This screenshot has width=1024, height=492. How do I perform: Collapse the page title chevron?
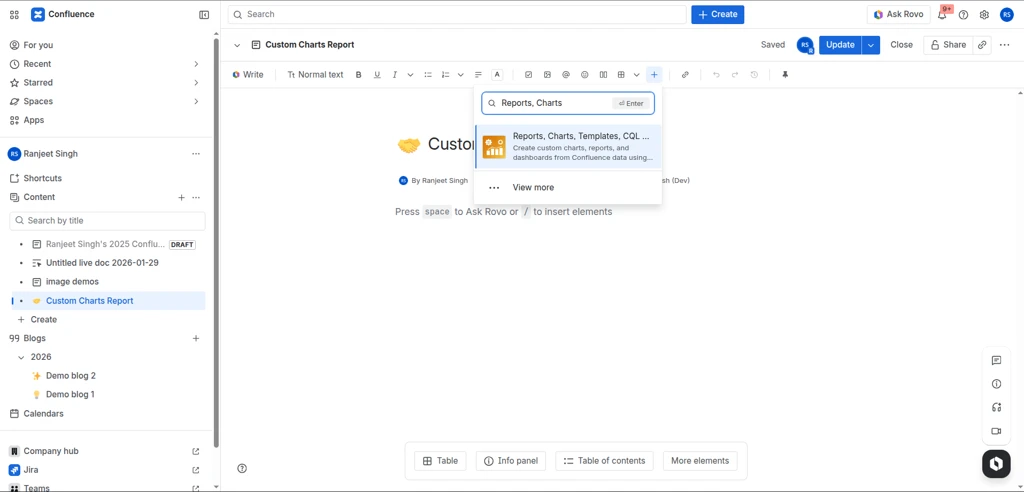tap(237, 45)
